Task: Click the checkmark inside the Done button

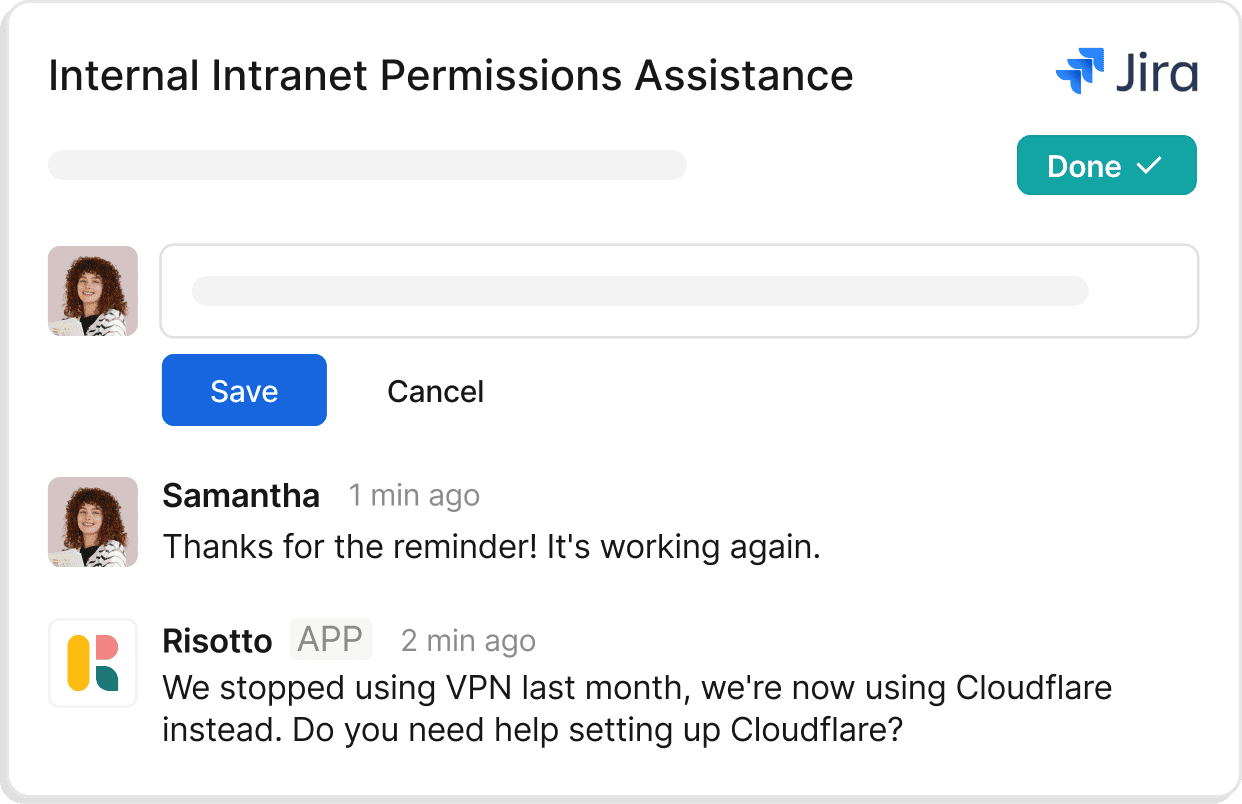Action: point(1149,165)
